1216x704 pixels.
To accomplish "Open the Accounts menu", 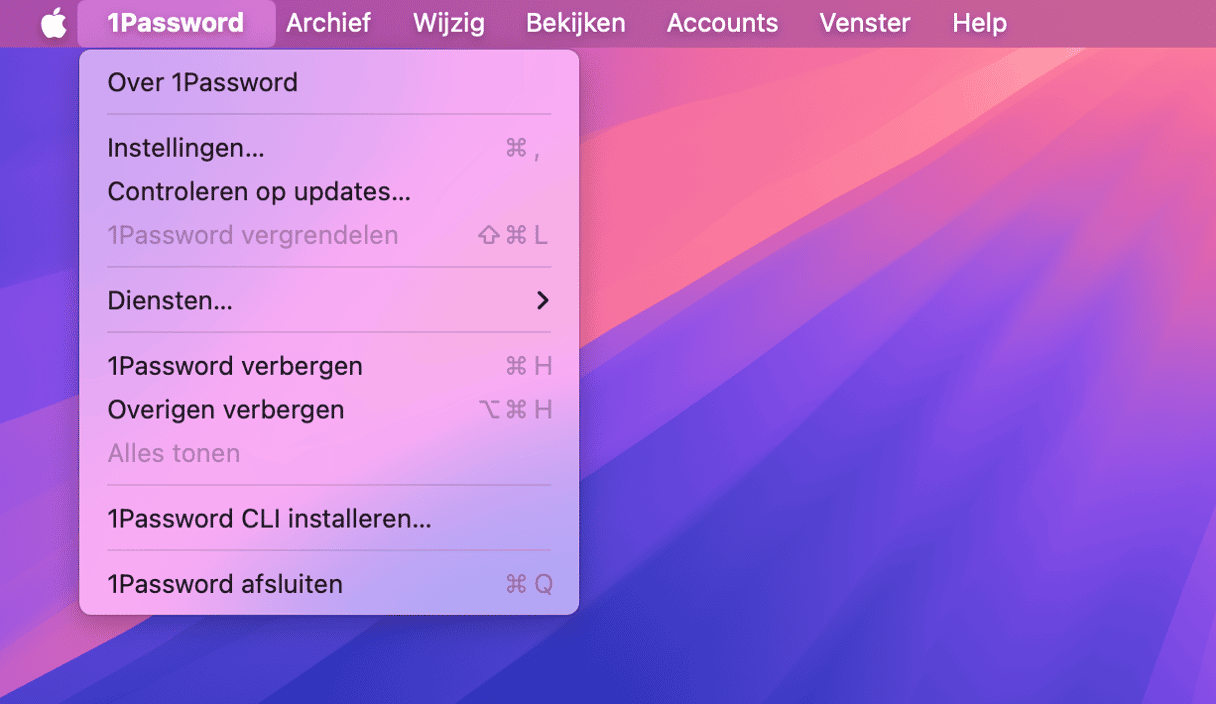I will click(x=722, y=23).
